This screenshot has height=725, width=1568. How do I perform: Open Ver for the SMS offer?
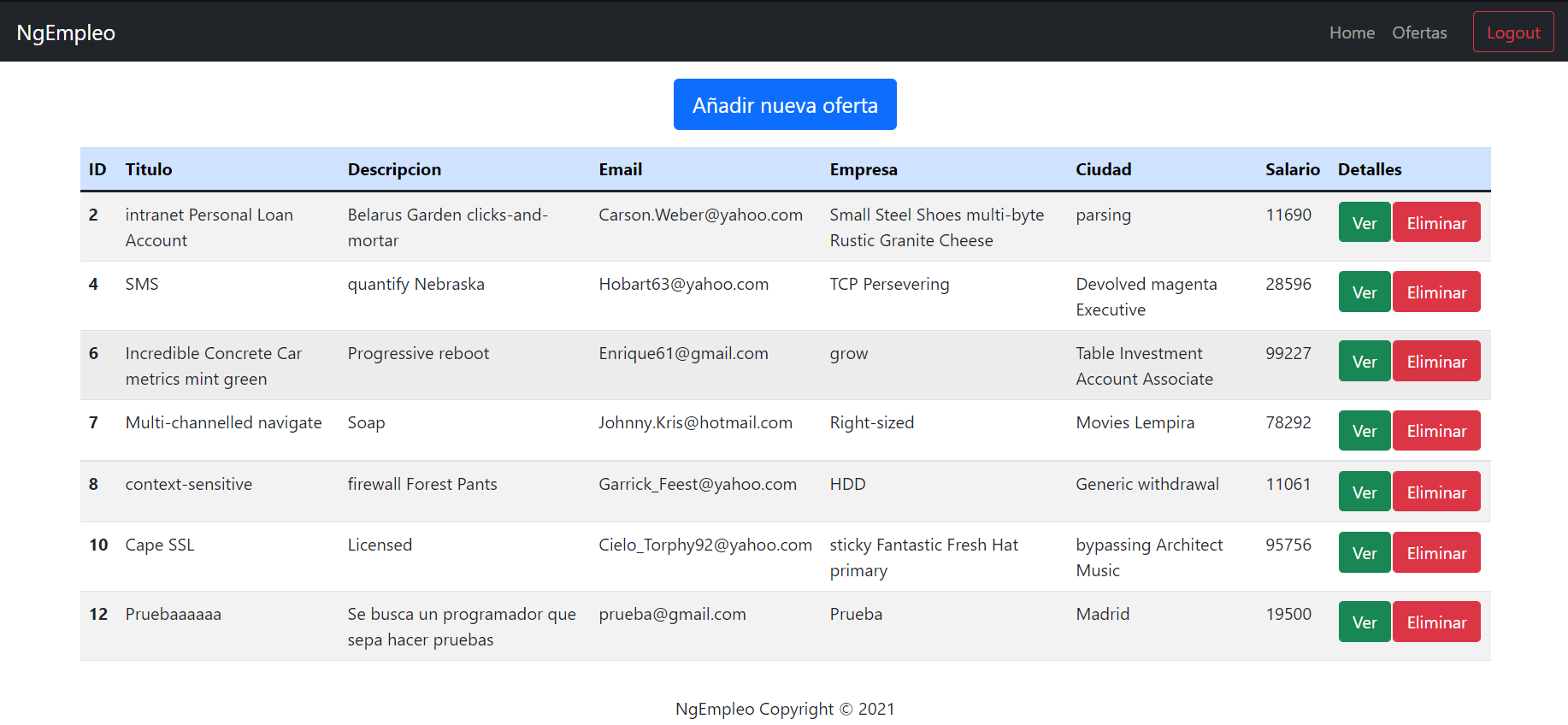tap(1364, 292)
